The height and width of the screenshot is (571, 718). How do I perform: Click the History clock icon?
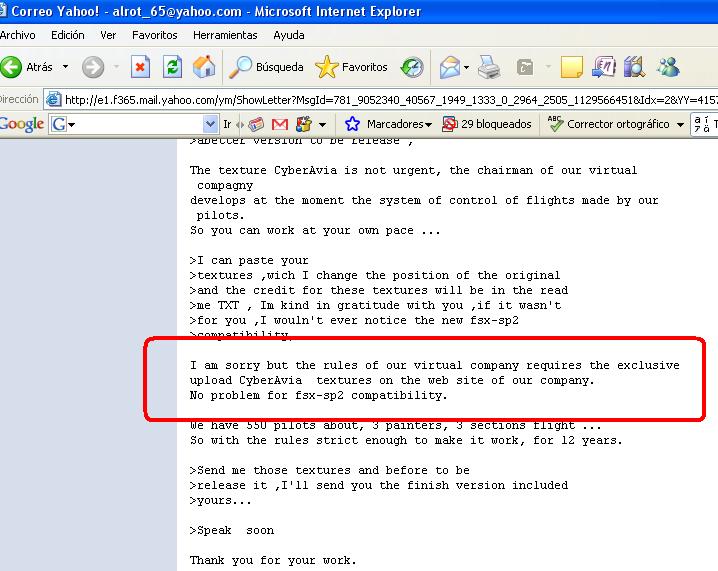coord(412,68)
